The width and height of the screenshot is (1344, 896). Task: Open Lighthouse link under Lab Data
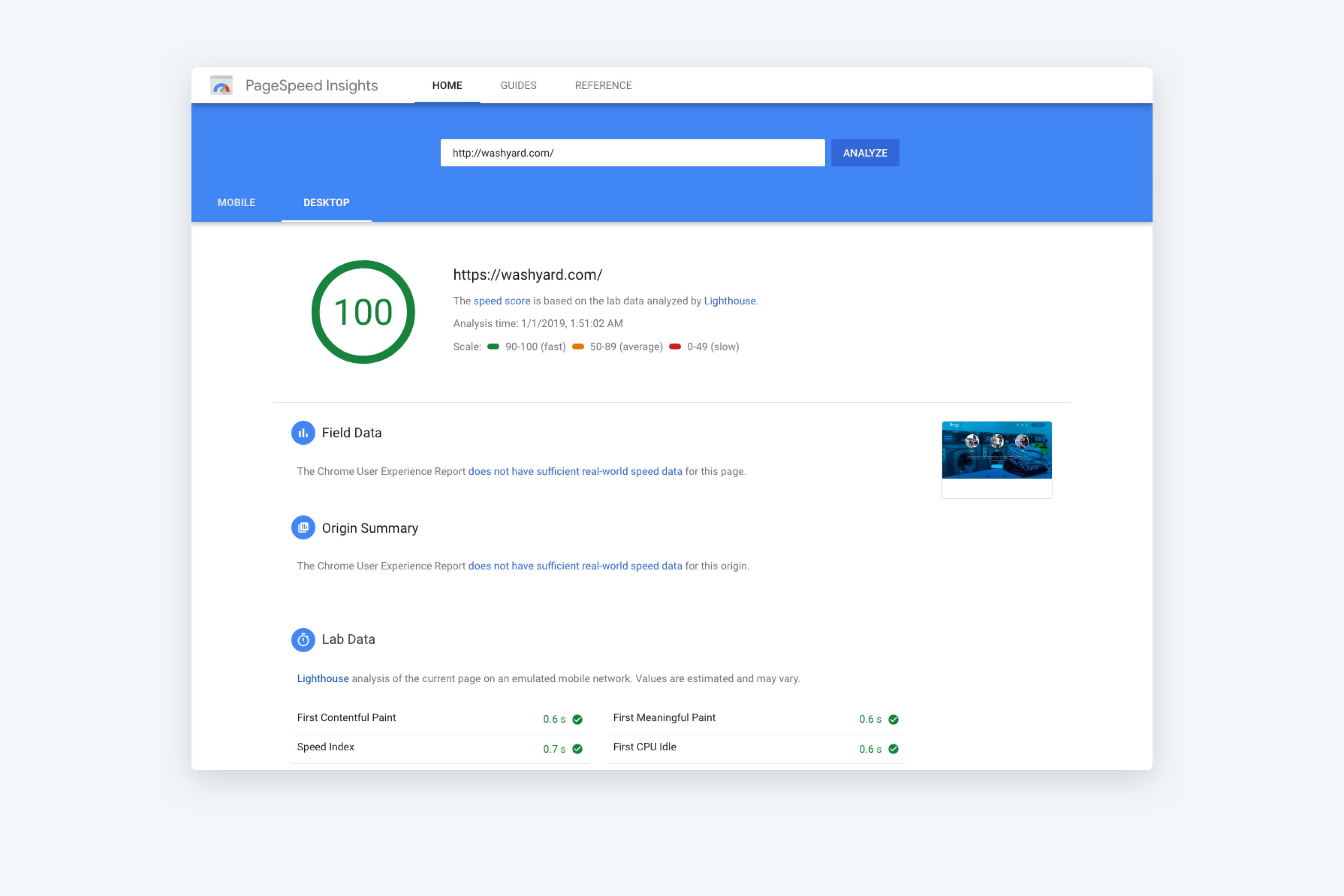pyautogui.click(x=323, y=678)
